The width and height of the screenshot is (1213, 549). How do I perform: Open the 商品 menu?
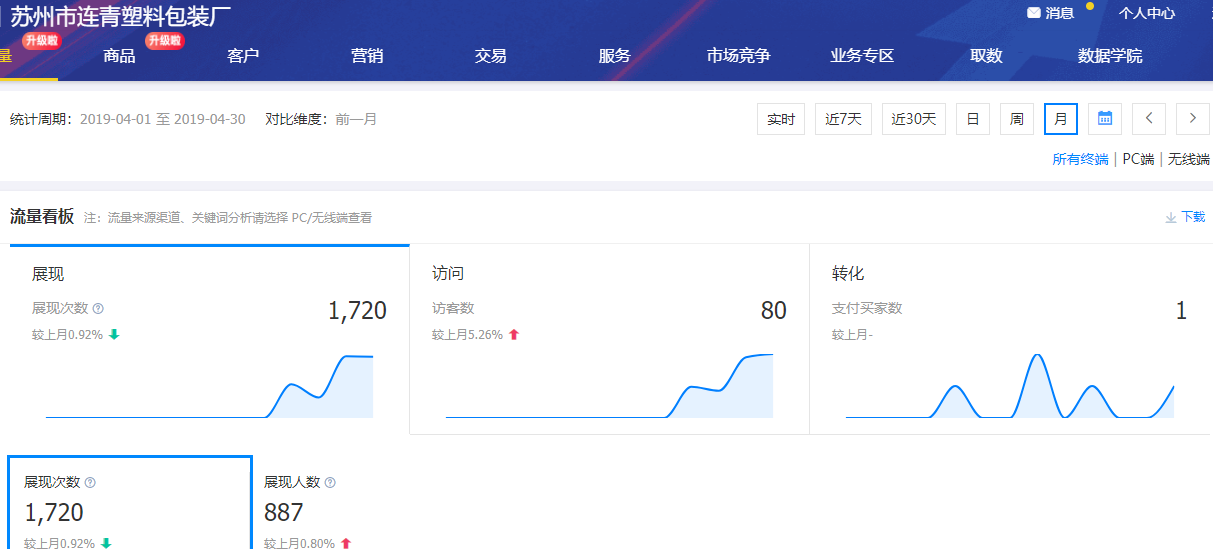119,56
